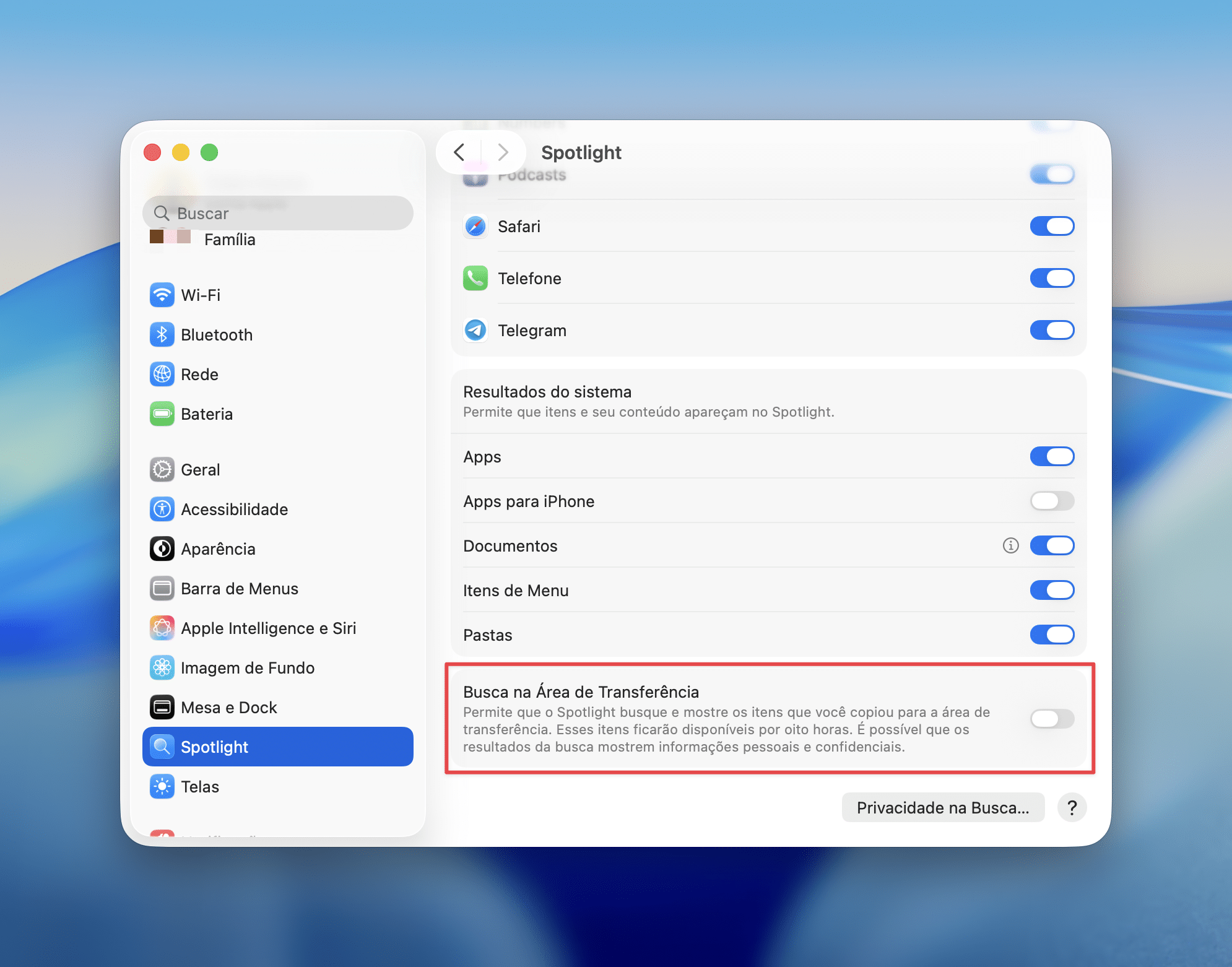Viewport: 1232px width, 967px height.
Task: Select Geral in the sidebar
Action: [200, 470]
